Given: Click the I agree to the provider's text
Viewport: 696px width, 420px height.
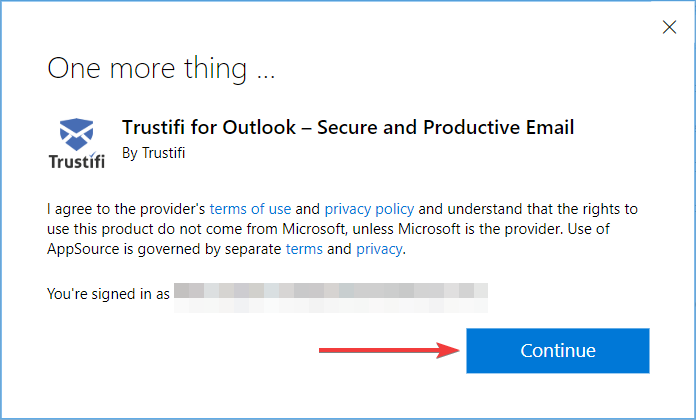Looking at the screenshot, I should click(126, 209).
